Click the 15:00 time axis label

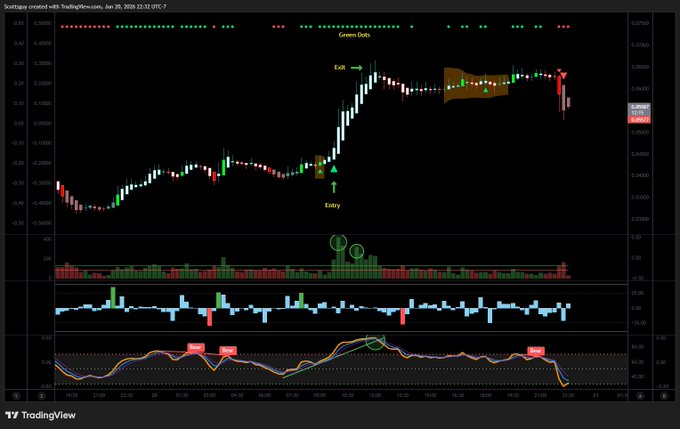pyautogui.click(x=430, y=396)
